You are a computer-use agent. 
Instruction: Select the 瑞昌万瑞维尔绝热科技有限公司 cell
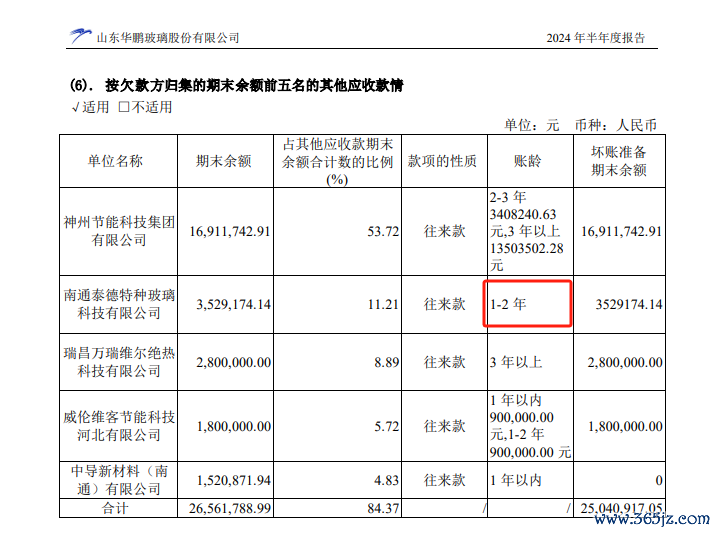119,362
